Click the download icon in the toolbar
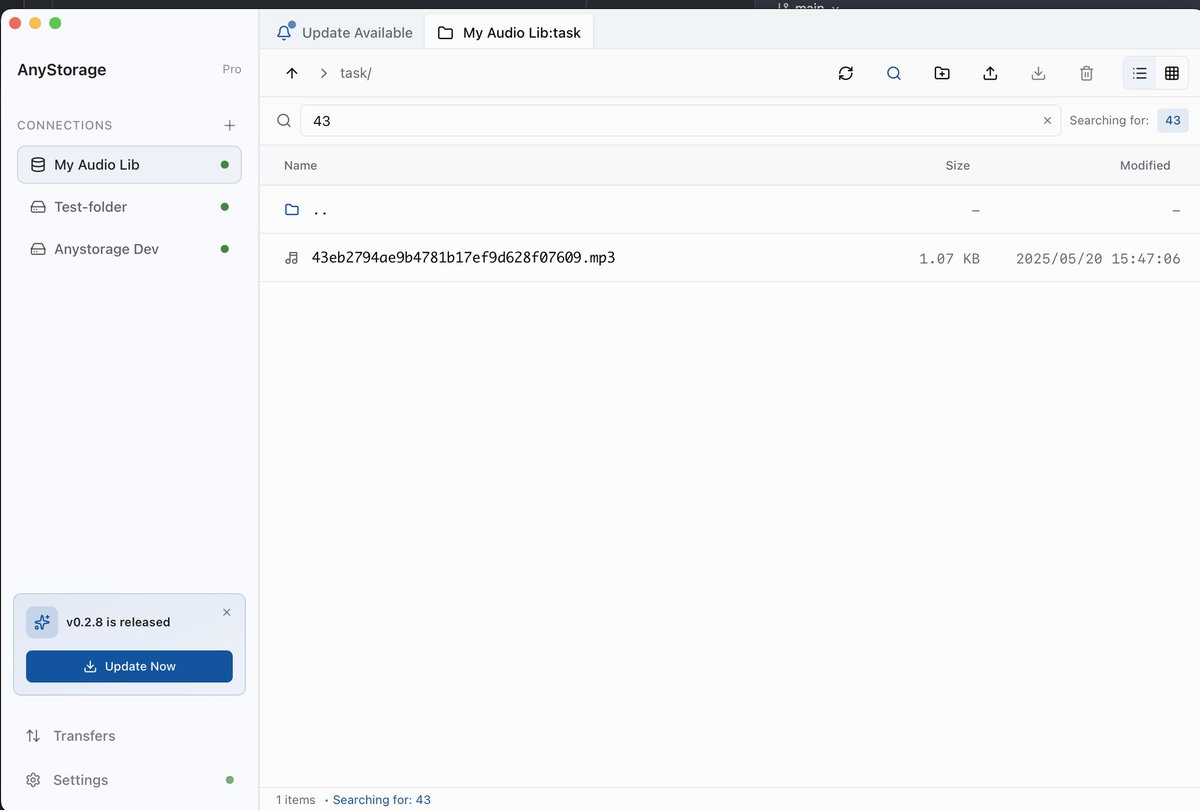 pos(1038,73)
